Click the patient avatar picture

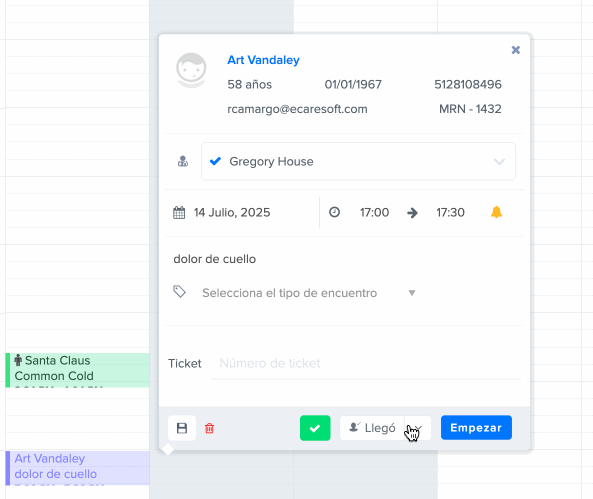tap(191, 70)
